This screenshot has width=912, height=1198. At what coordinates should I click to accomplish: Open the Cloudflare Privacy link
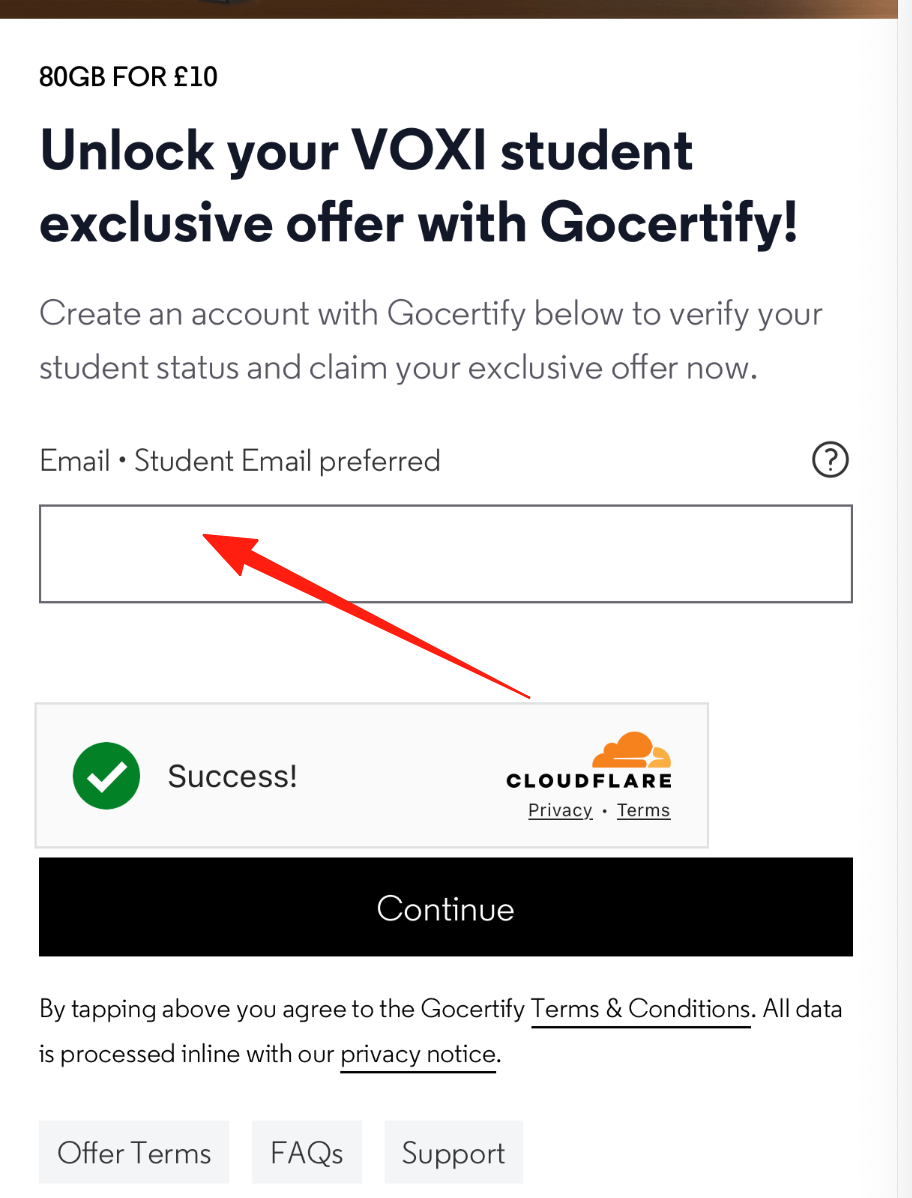[560, 810]
